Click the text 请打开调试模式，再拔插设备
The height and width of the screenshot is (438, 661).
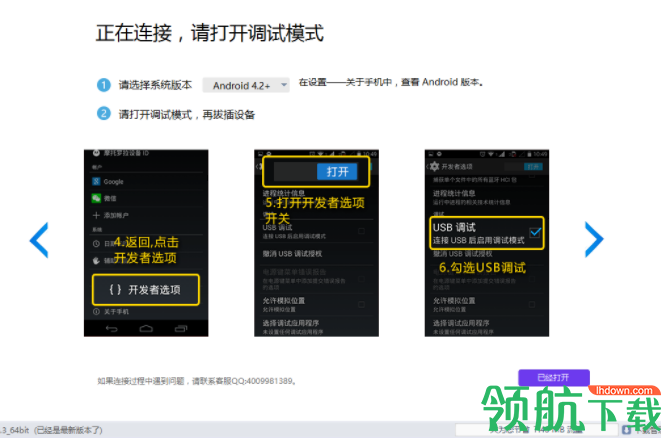tap(186, 114)
